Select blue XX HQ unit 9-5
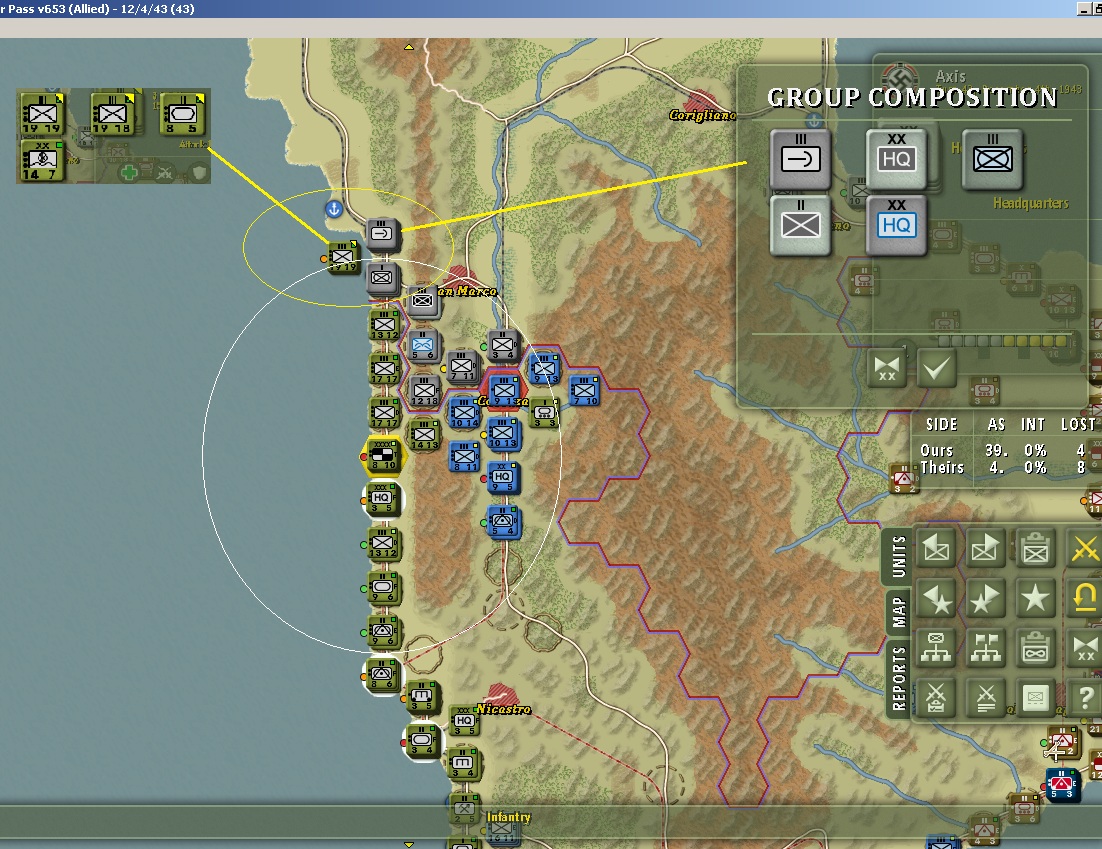The width and height of the screenshot is (1102, 849). (503, 477)
